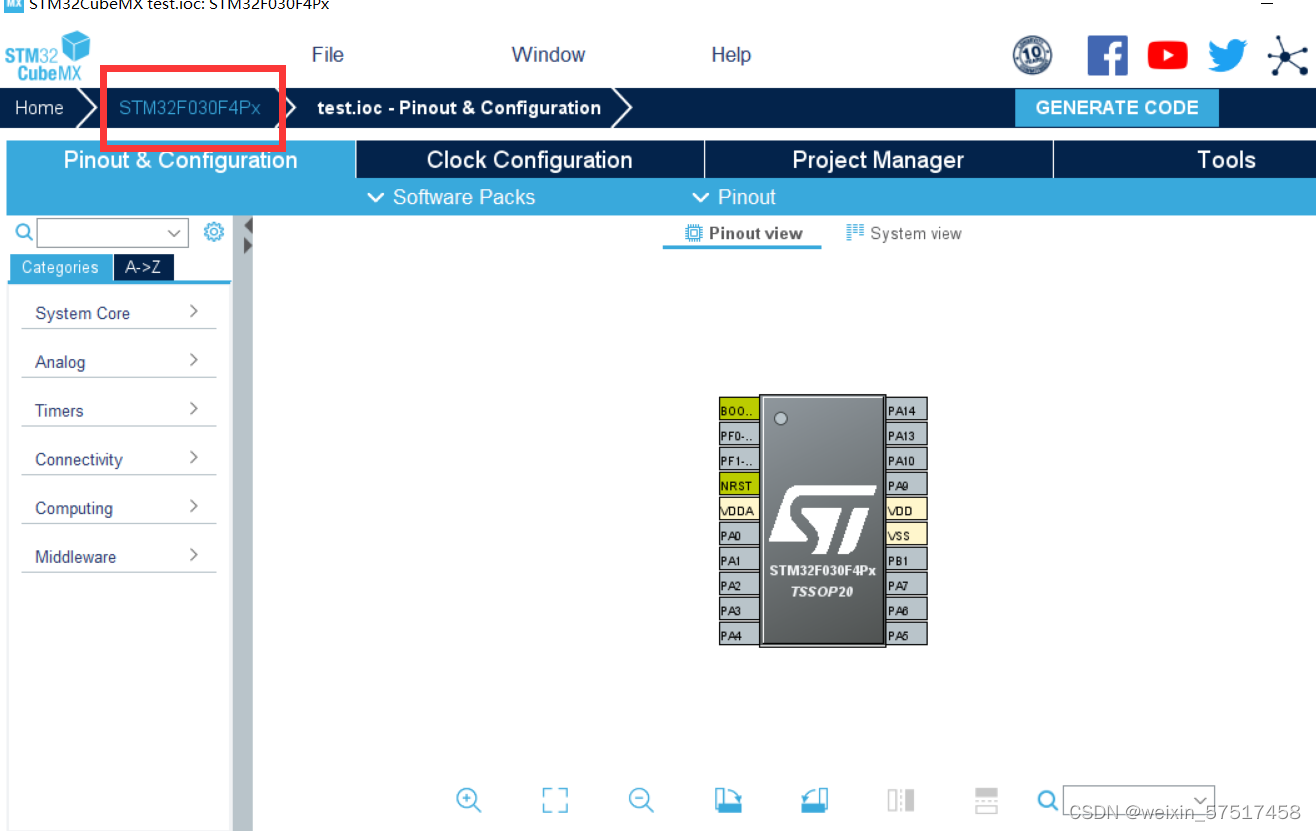Select the VSS pin on the chip
This screenshot has height=831, width=1316.
point(907,534)
